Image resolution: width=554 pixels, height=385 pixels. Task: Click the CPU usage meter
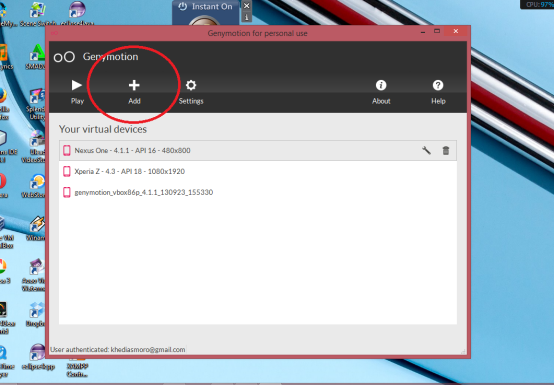[537, 4]
